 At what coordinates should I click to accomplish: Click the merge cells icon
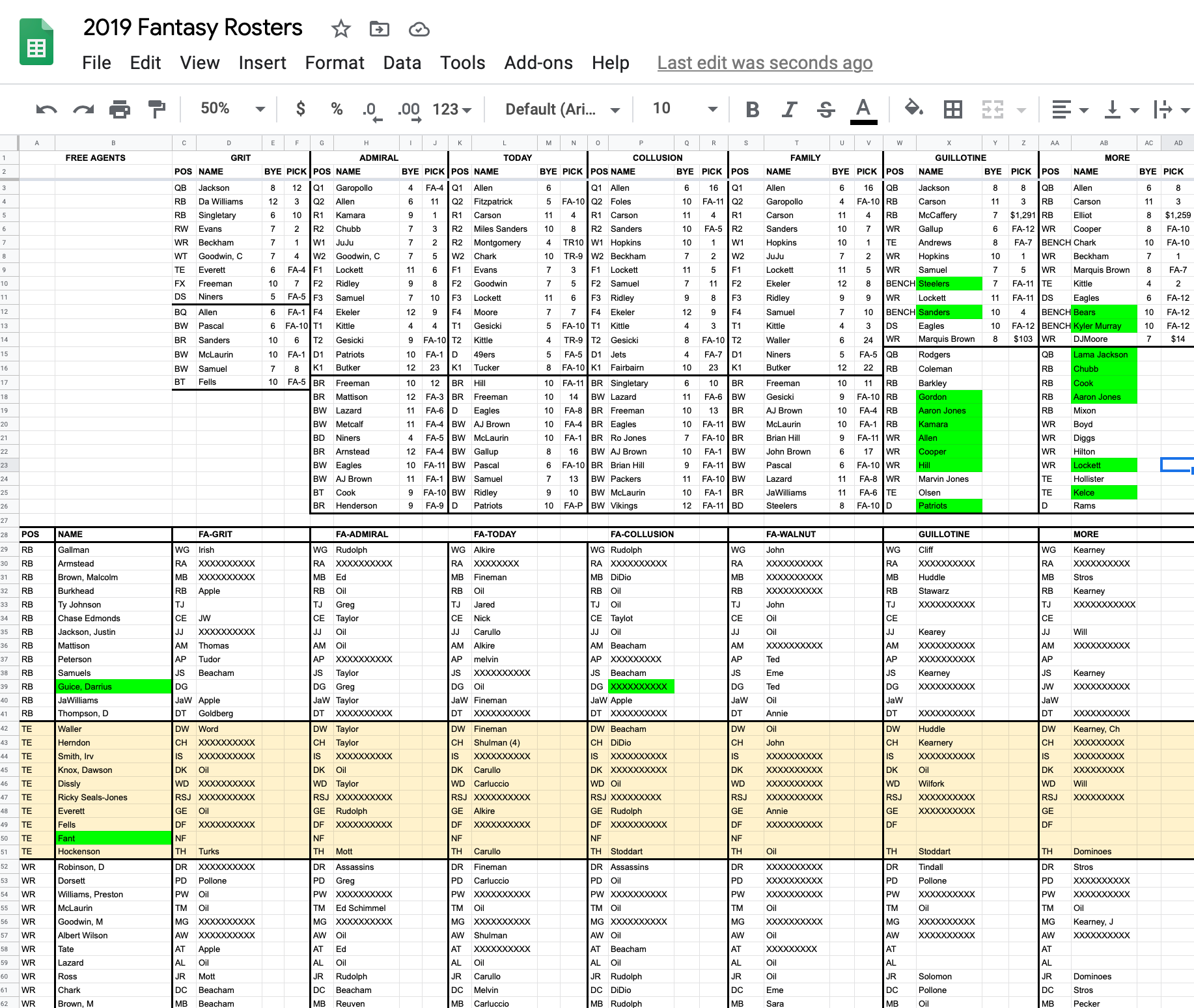tap(993, 109)
